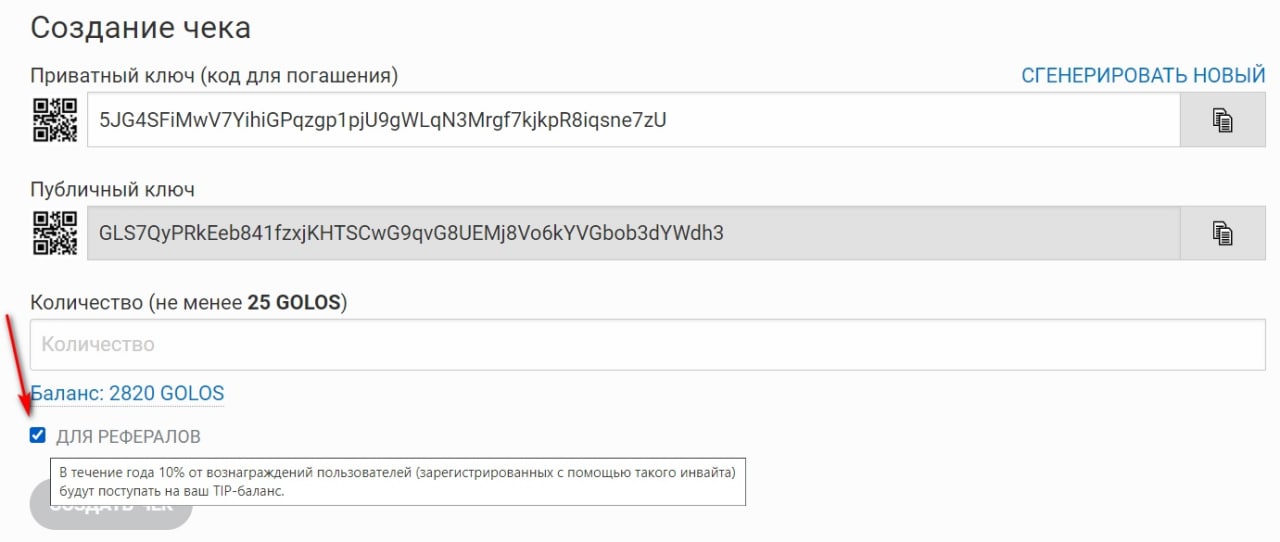Screen dimensions: 1280x542
Task: Click the Баланс: 2820 GOLOS link
Action: [x=127, y=393]
